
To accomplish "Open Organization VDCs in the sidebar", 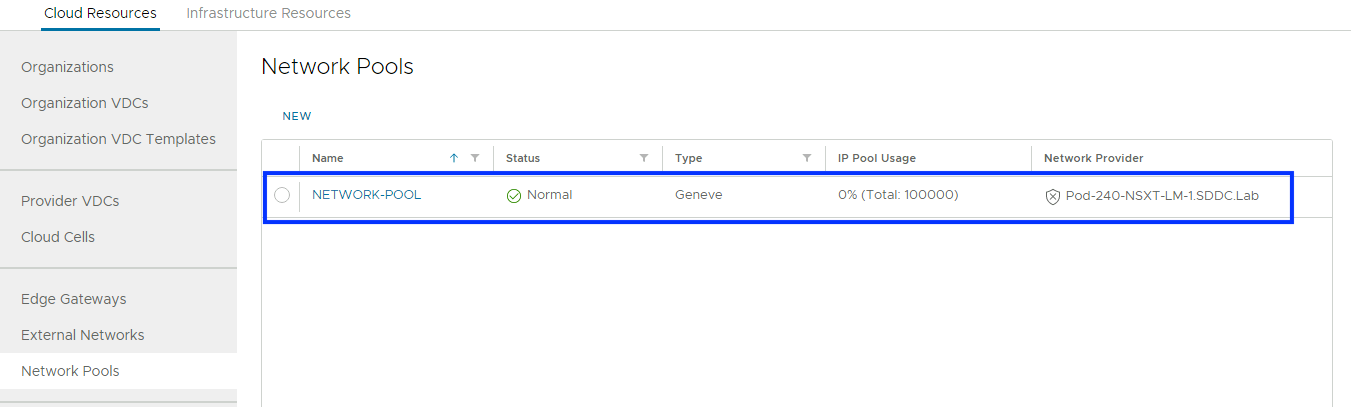I will [x=84, y=103].
